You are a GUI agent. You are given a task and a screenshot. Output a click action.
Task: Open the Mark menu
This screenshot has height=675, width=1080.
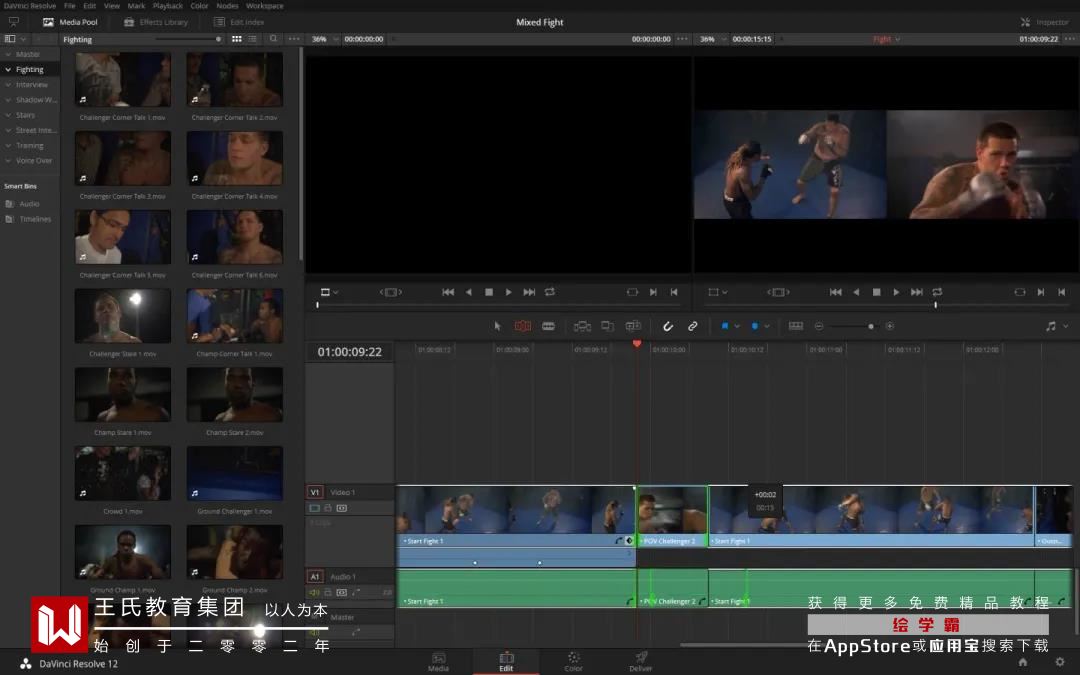tap(136, 6)
